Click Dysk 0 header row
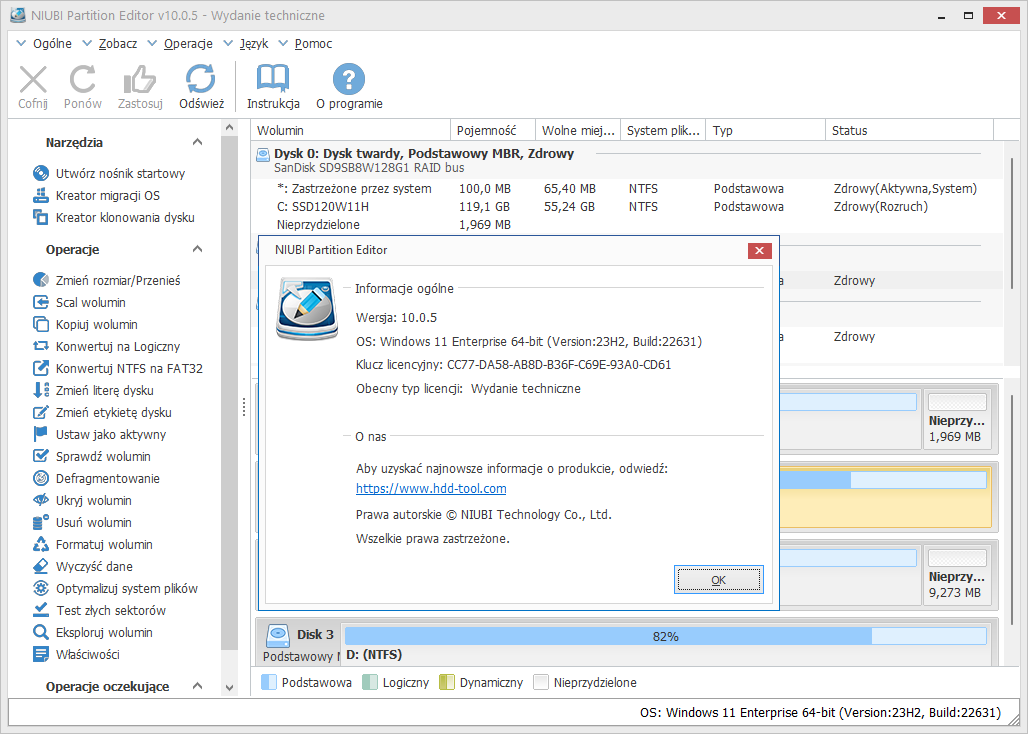 [x=627, y=160]
